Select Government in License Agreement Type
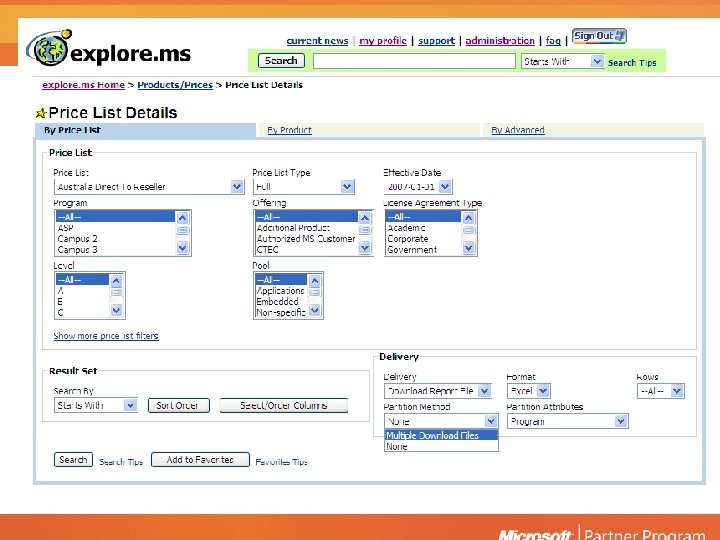Screen dimensions: 720x540 423,250
